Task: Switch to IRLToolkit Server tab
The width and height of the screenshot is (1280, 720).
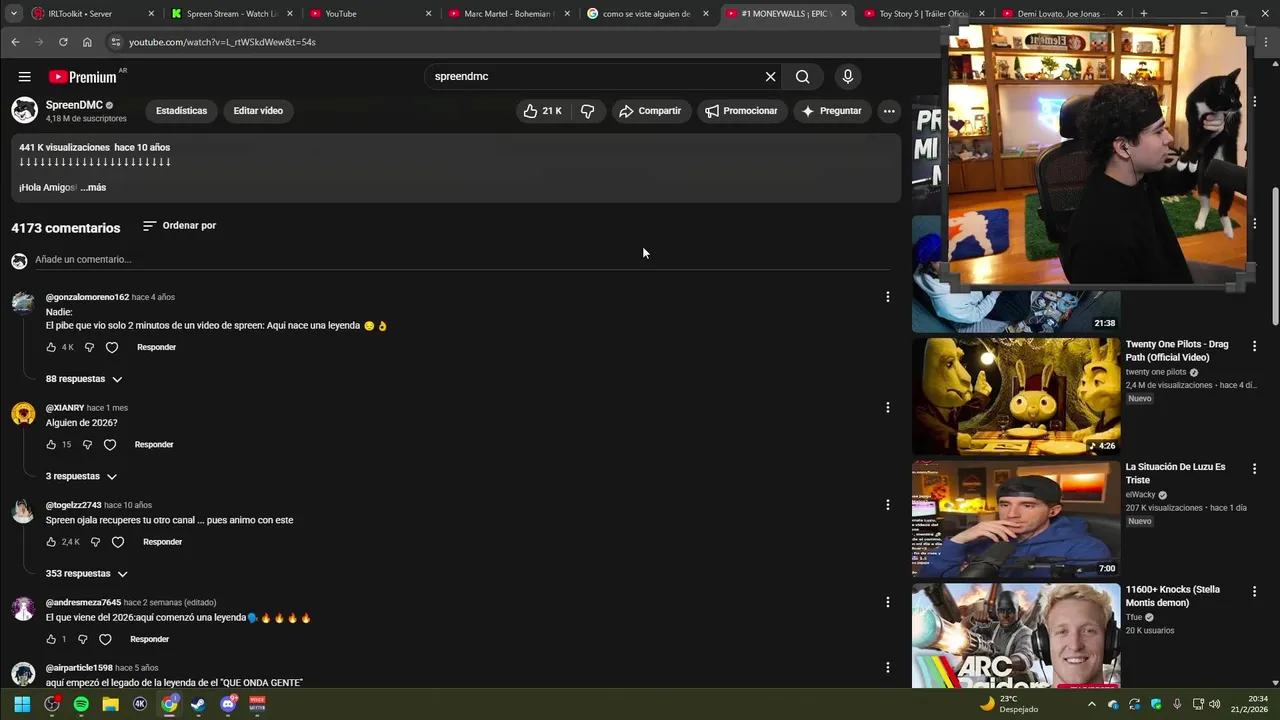Action: [x=93, y=14]
